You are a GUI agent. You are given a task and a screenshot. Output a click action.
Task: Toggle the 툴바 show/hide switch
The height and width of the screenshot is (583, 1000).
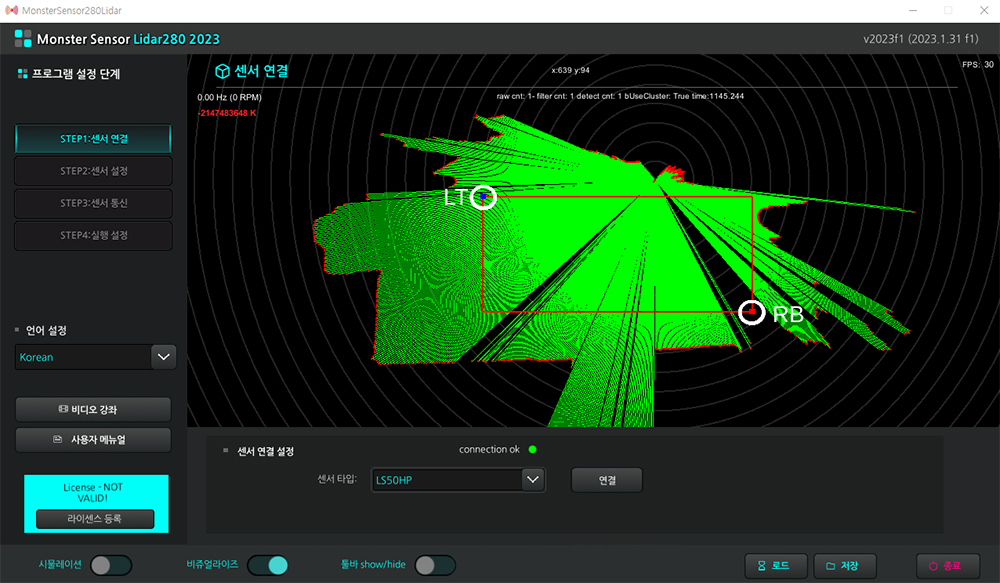(435, 565)
